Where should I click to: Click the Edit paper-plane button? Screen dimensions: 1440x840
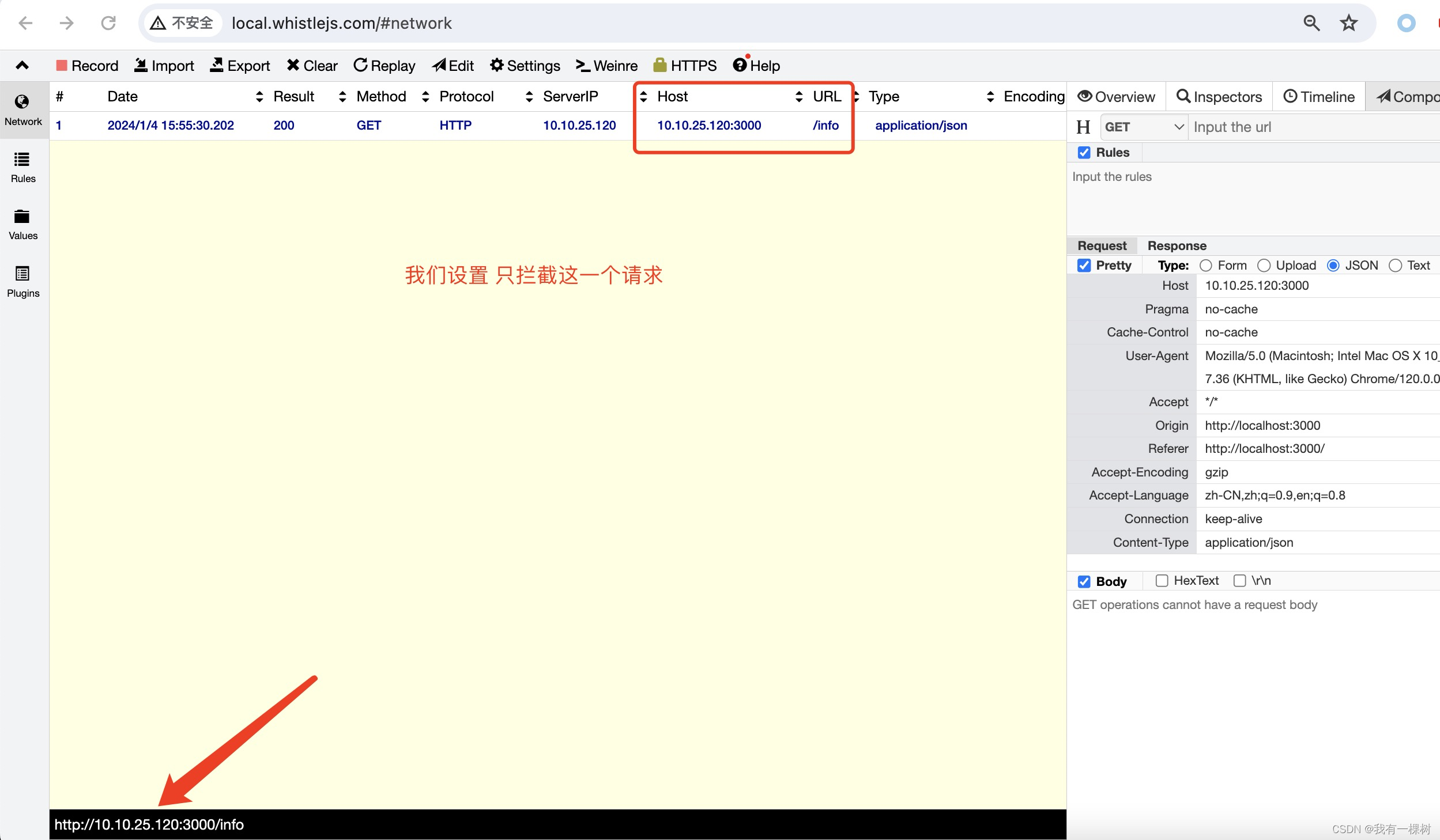(453, 66)
